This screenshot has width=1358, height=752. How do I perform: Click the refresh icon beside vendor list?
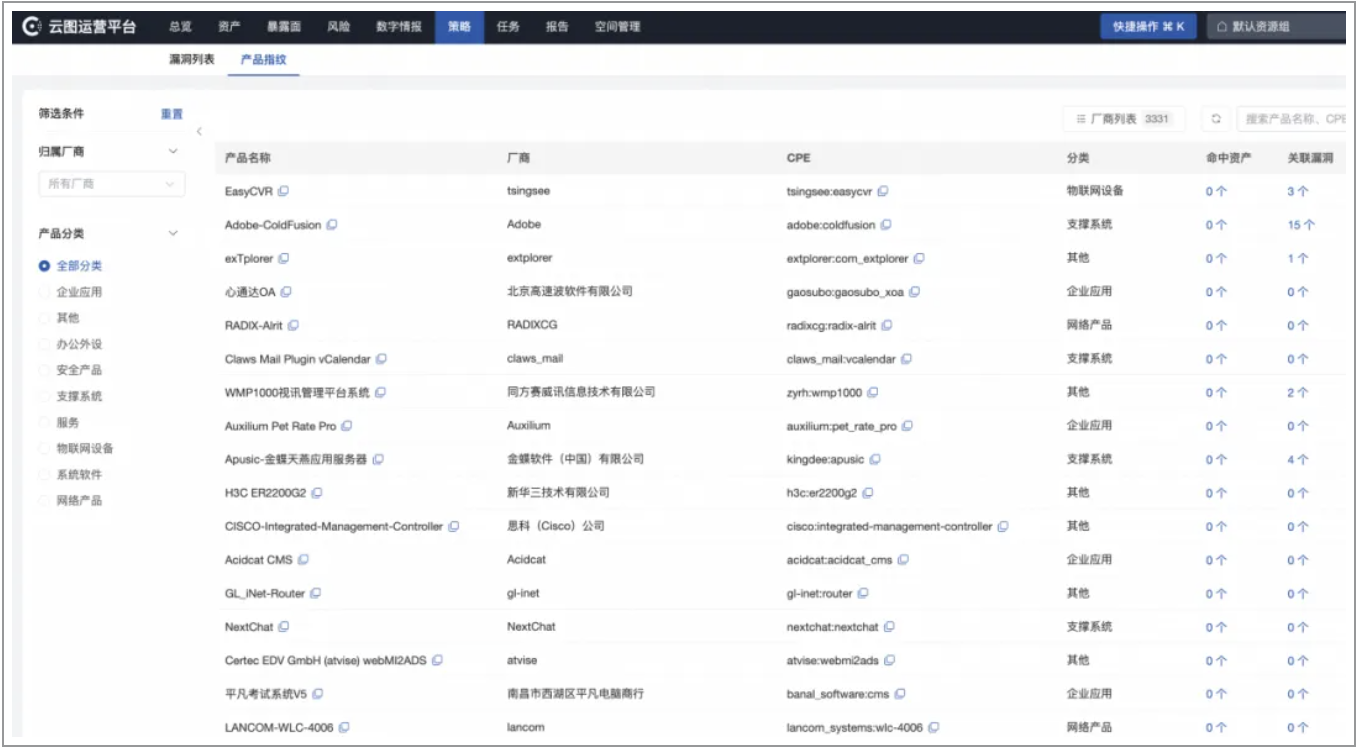click(x=1216, y=119)
